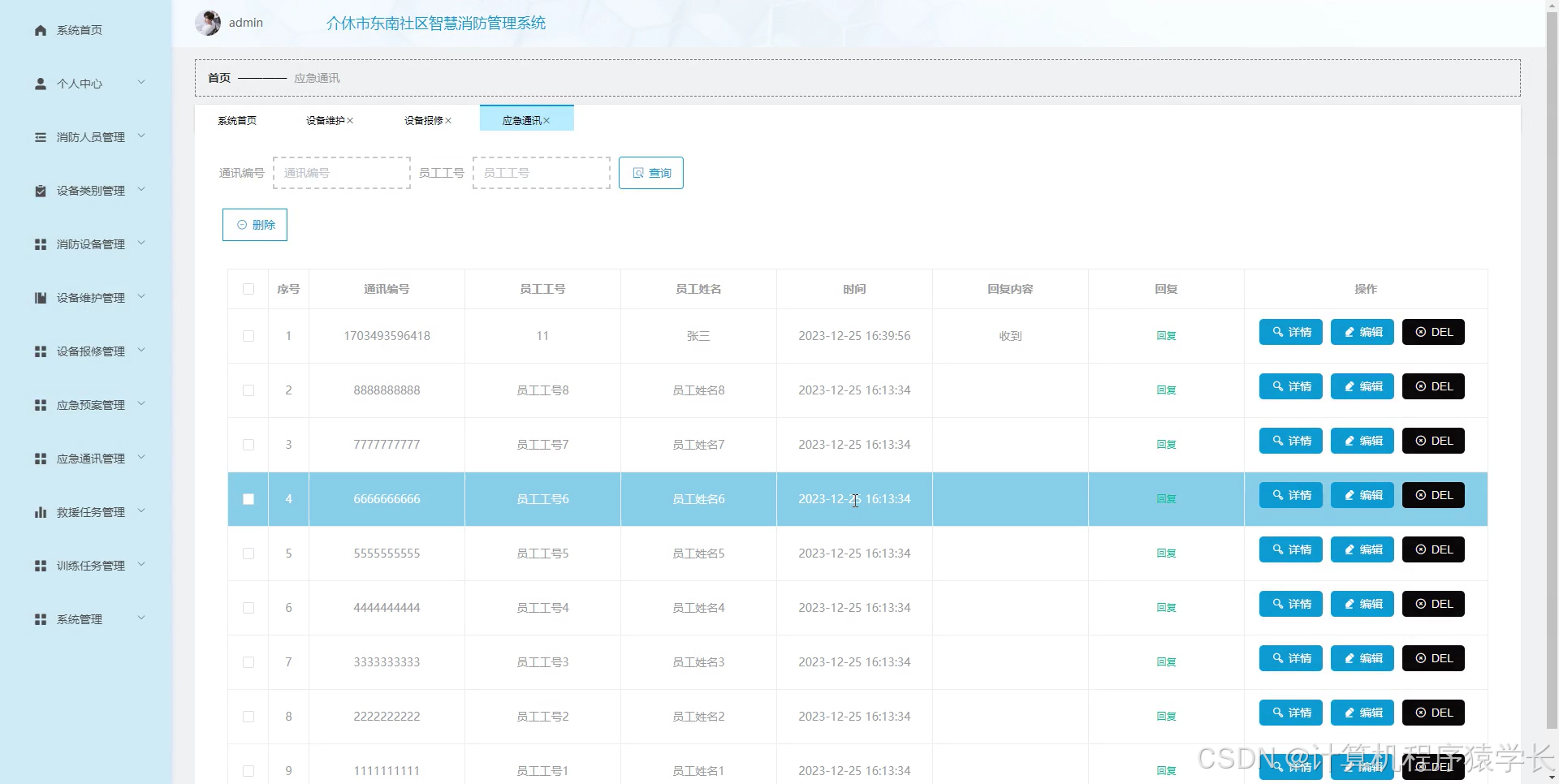
Task: Expand the 设备类别管理 menu chevron
Action: (141, 190)
